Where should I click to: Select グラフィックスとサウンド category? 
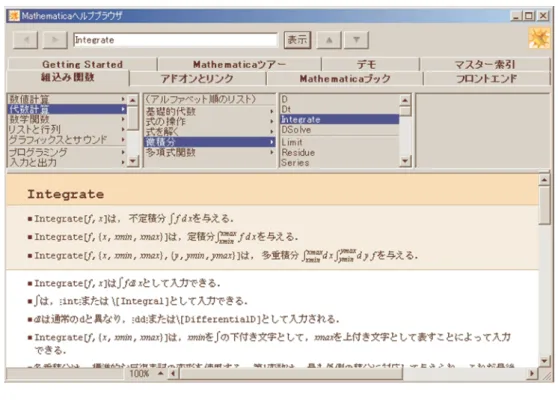[67, 139]
